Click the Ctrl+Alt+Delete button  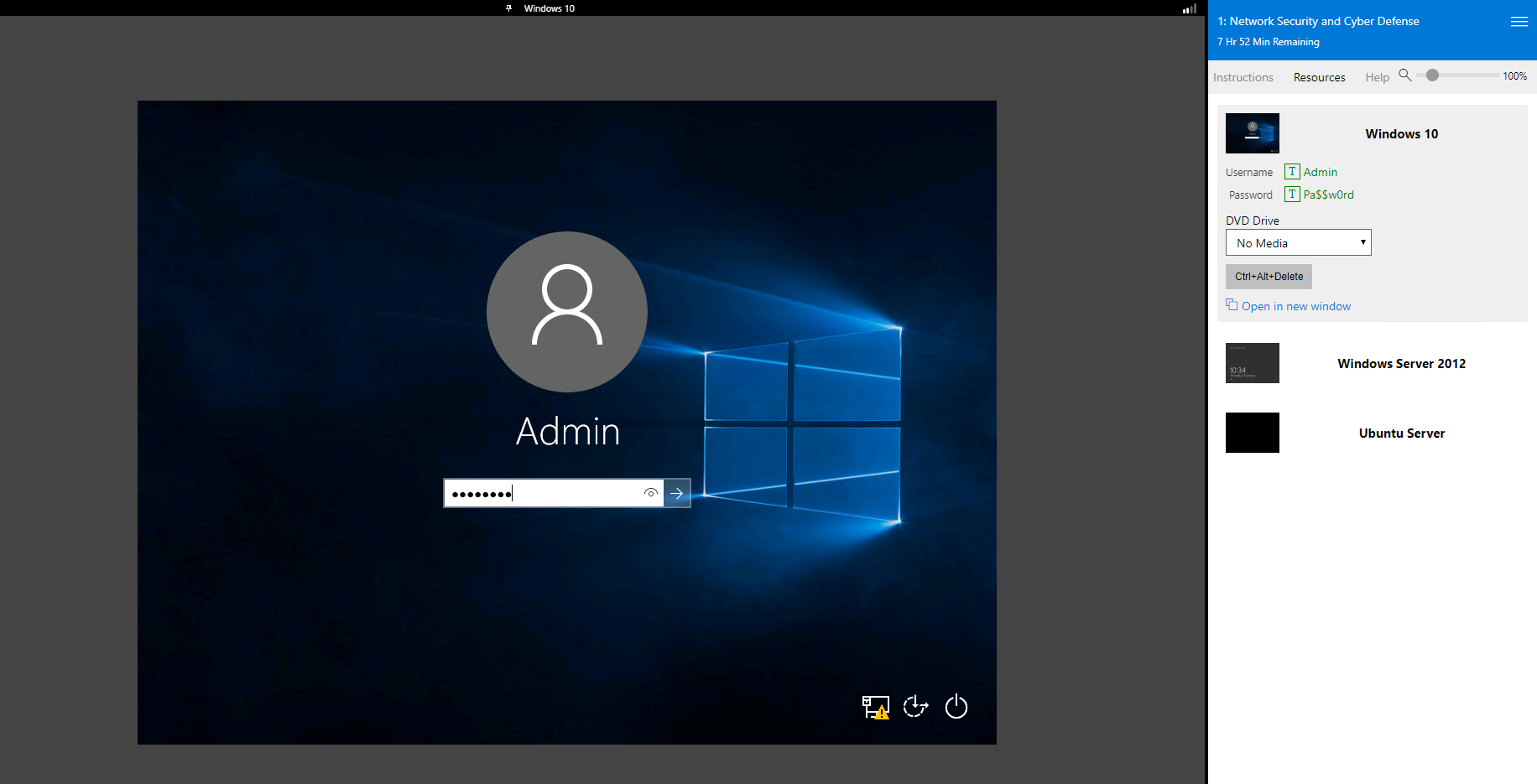(1269, 277)
